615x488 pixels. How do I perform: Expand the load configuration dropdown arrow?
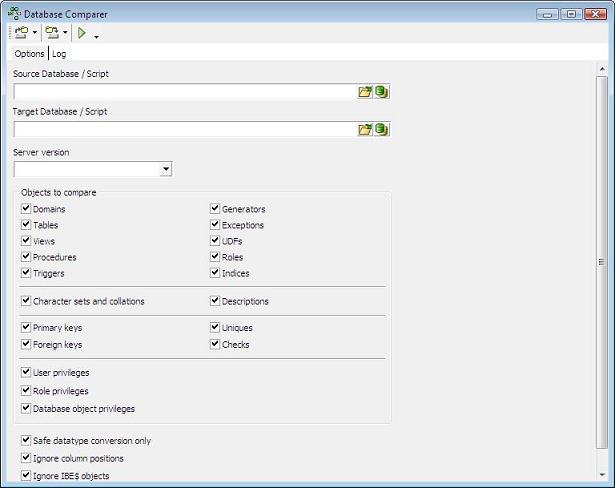[x=35, y=34]
